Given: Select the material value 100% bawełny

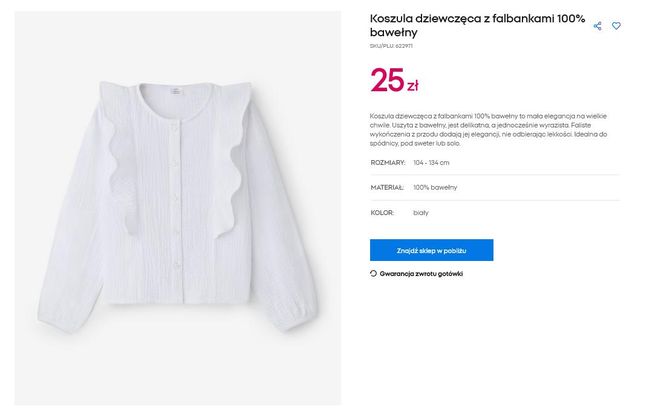Looking at the screenshot, I should 435,188.
